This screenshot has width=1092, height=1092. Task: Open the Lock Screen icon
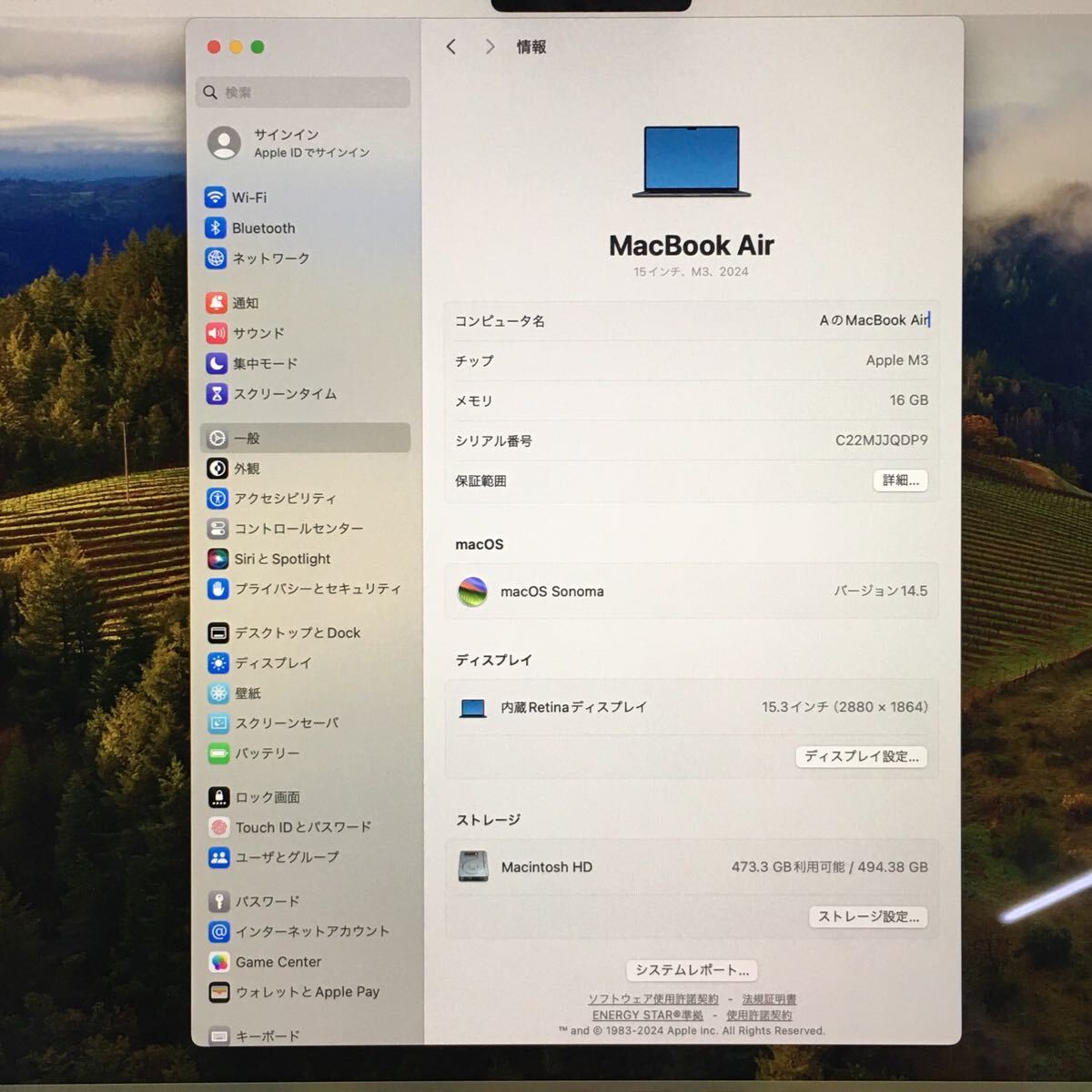[219, 797]
